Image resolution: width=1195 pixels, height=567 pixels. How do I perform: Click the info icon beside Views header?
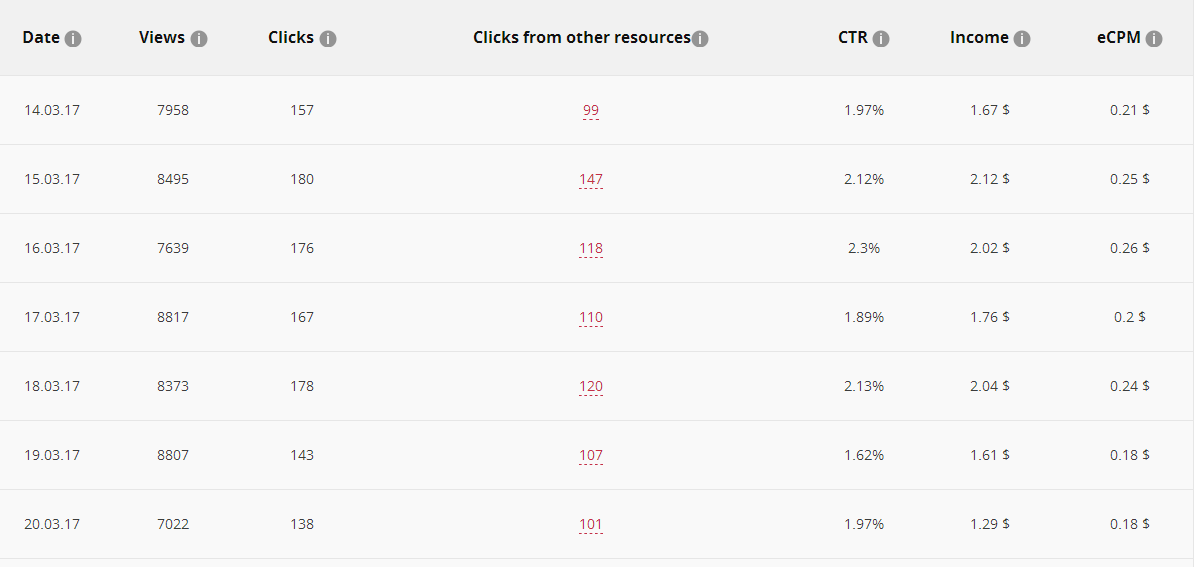coord(199,39)
